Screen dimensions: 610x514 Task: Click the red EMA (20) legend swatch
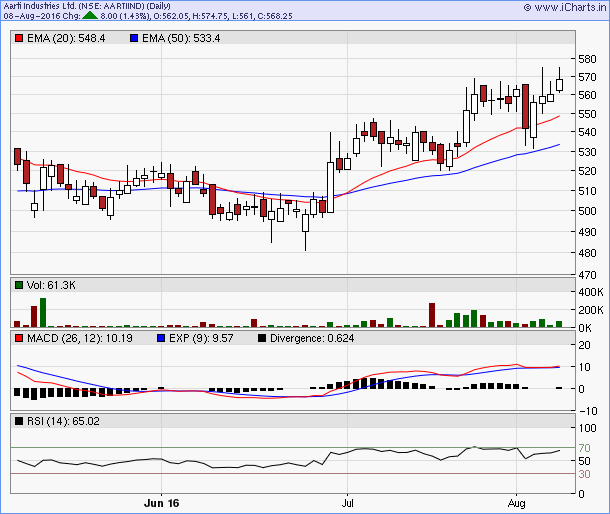pos(18,38)
